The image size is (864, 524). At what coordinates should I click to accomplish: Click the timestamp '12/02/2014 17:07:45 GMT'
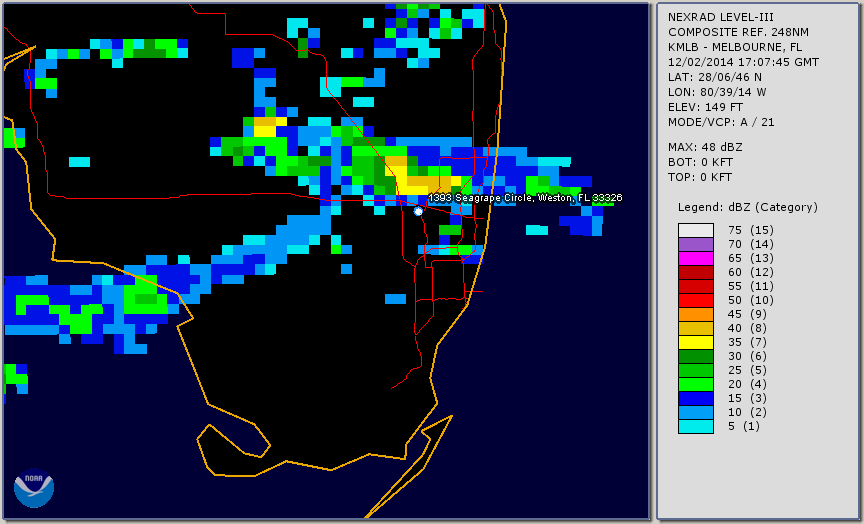pyautogui.click(x=743, y=62)
